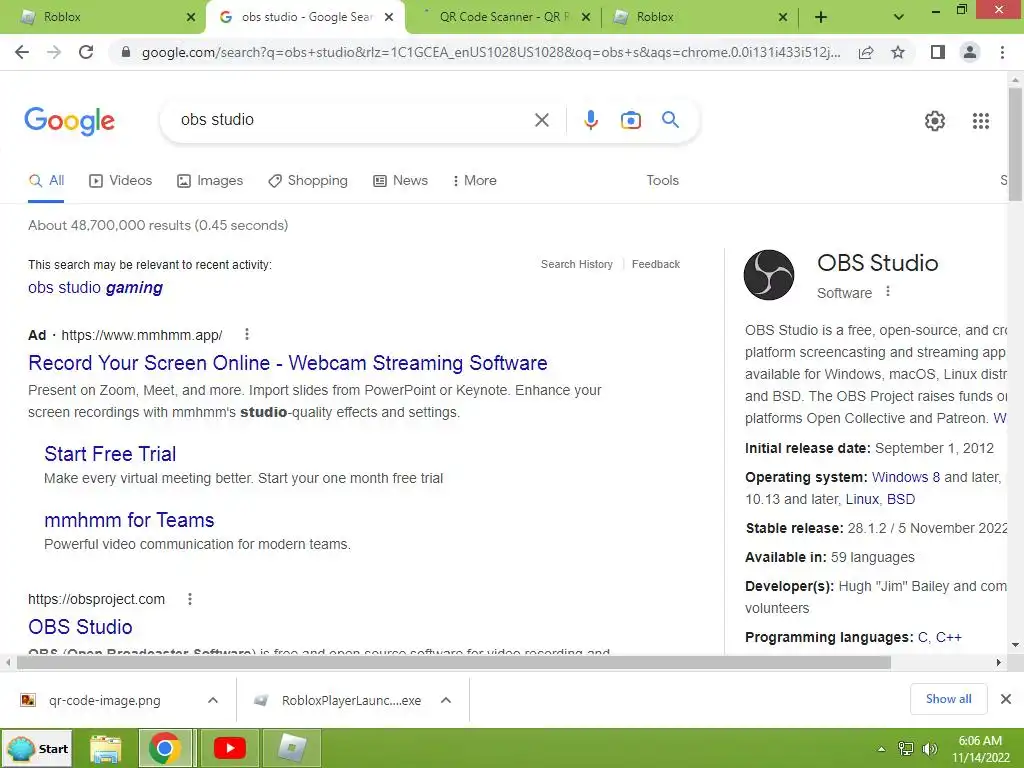
Task: Open the Search History link
Action: (x=577, y=264)
